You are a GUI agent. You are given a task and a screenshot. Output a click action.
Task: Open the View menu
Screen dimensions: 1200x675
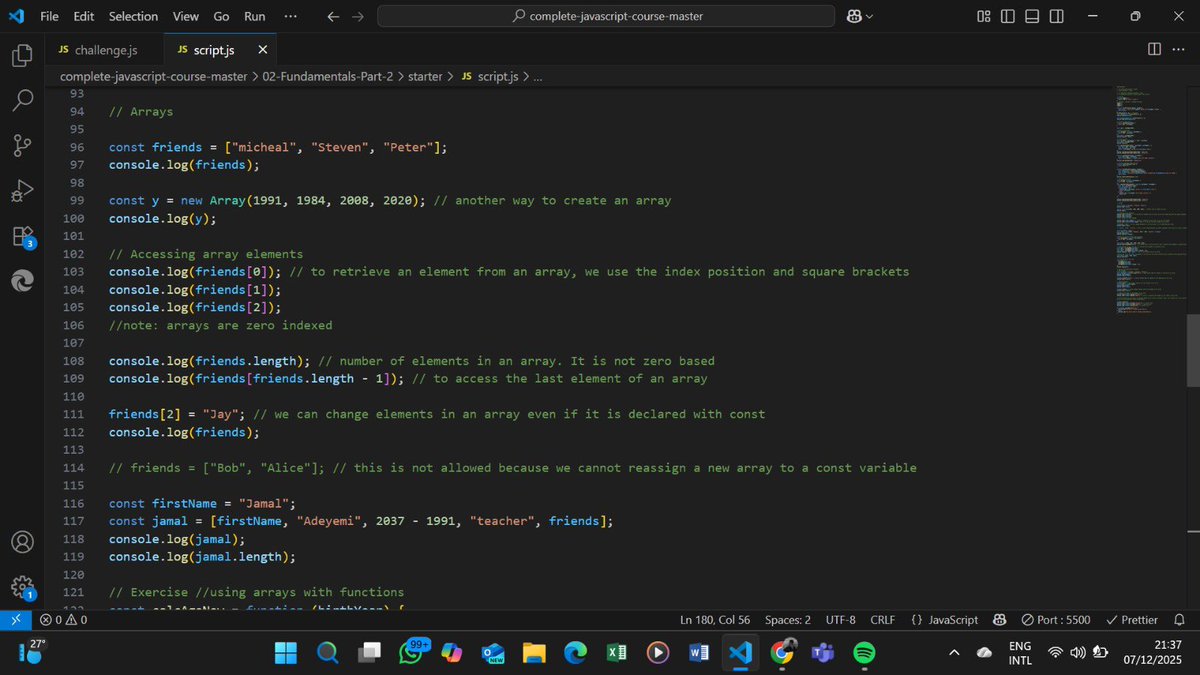pyautogui.click(x=185, y=16)
